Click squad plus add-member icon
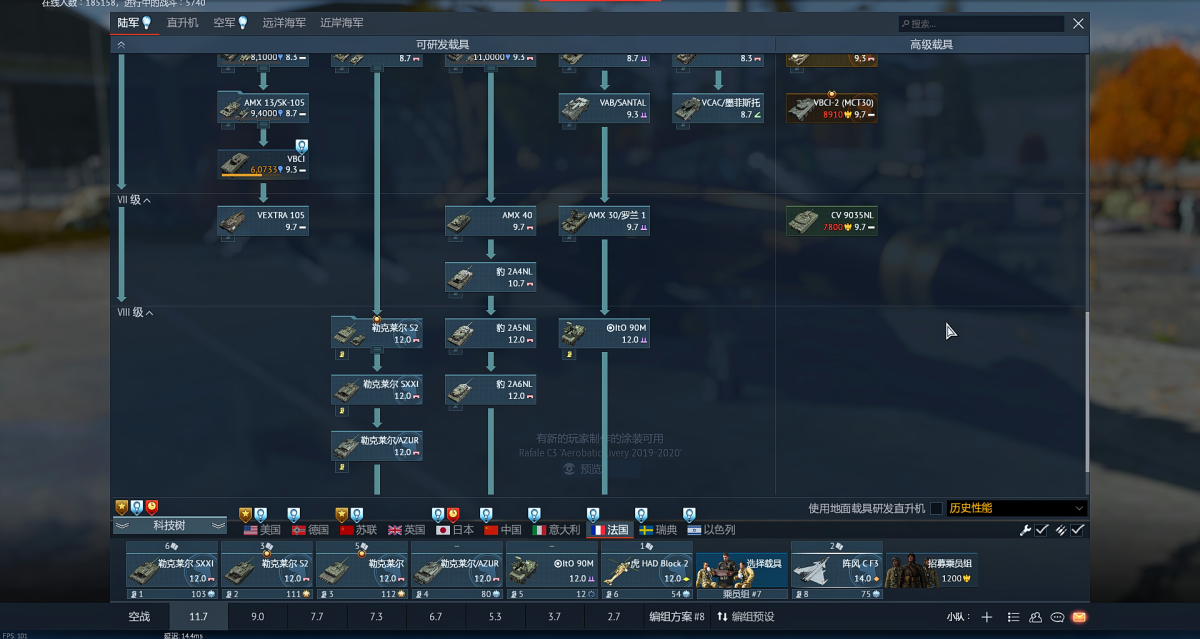This screenshot has height=639, width=1200. coord(987,617)
